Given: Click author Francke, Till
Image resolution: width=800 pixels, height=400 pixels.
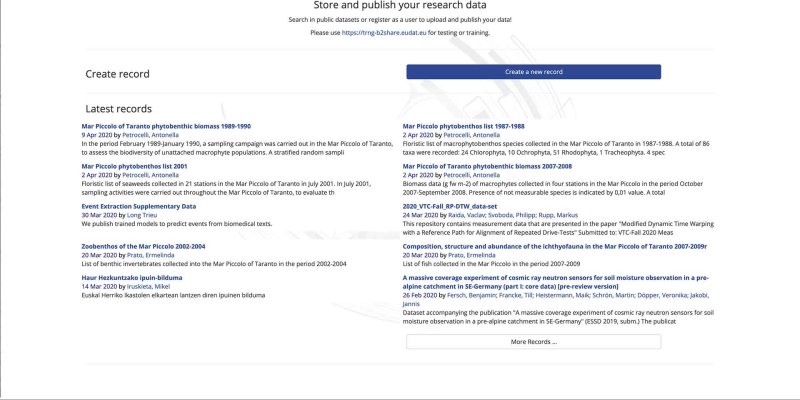Looking at the screenshot, I should pos(515,295).
